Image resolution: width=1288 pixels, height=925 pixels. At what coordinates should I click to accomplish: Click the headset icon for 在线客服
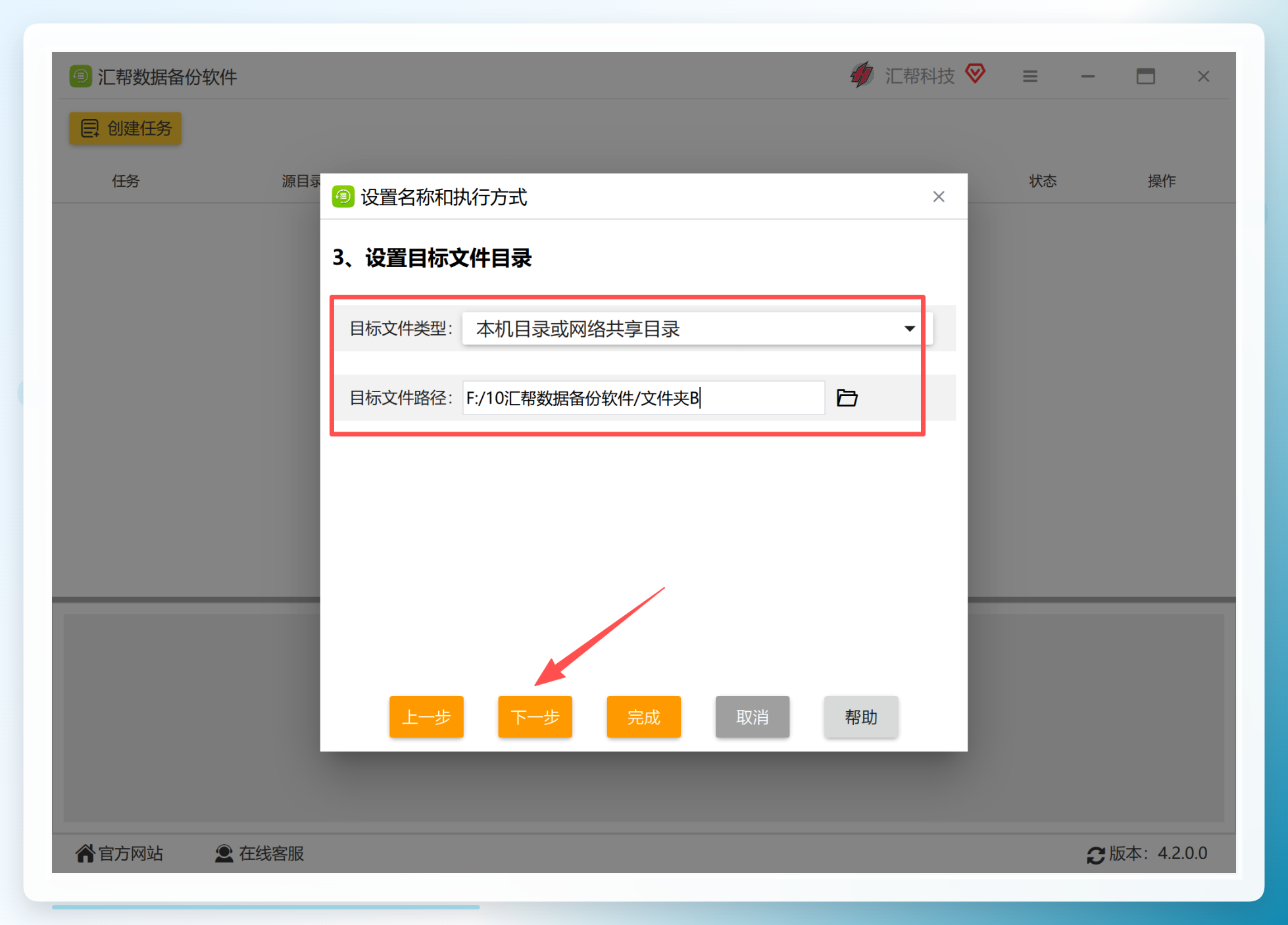(x=224, y=853)
